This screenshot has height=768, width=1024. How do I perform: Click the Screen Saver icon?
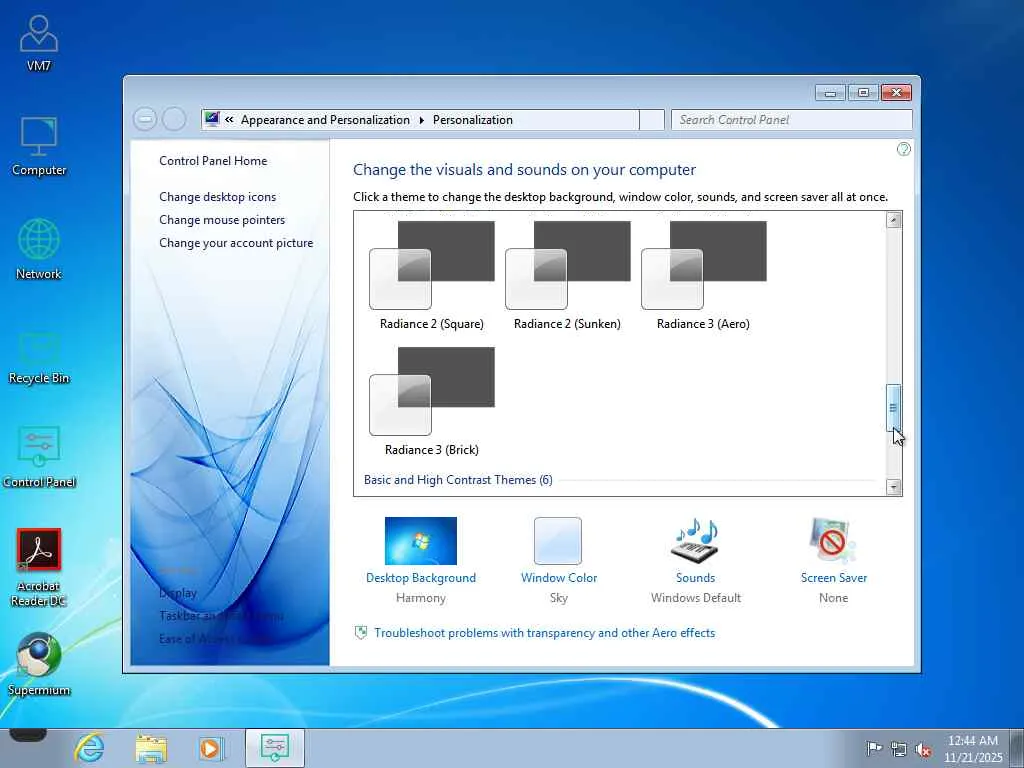tap(833, 541)
